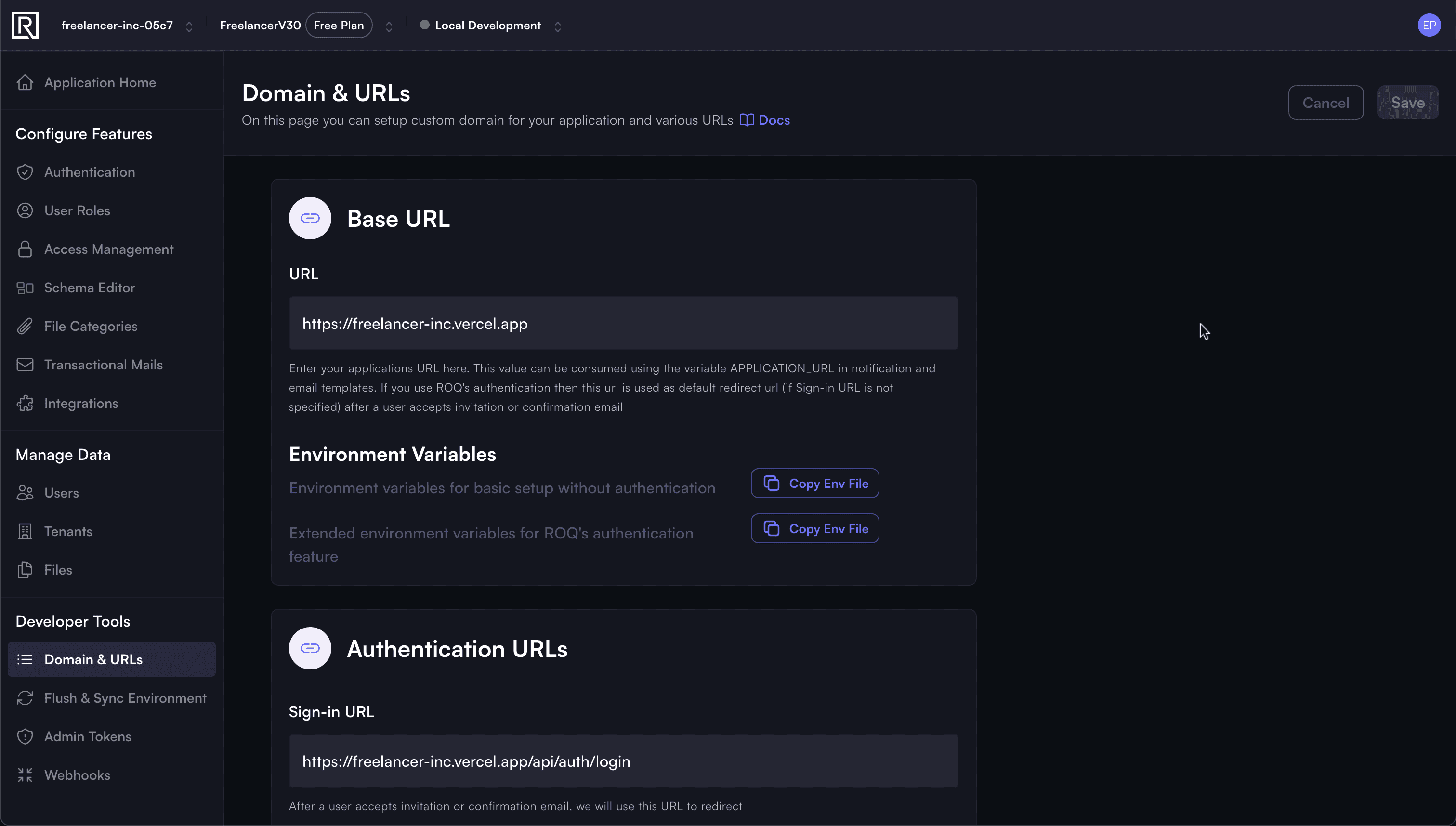Viewport: 1456px width, 826px height.
Task: Click the Schema Editor icon
Action: pyautogui.click(x=25, y=288)
